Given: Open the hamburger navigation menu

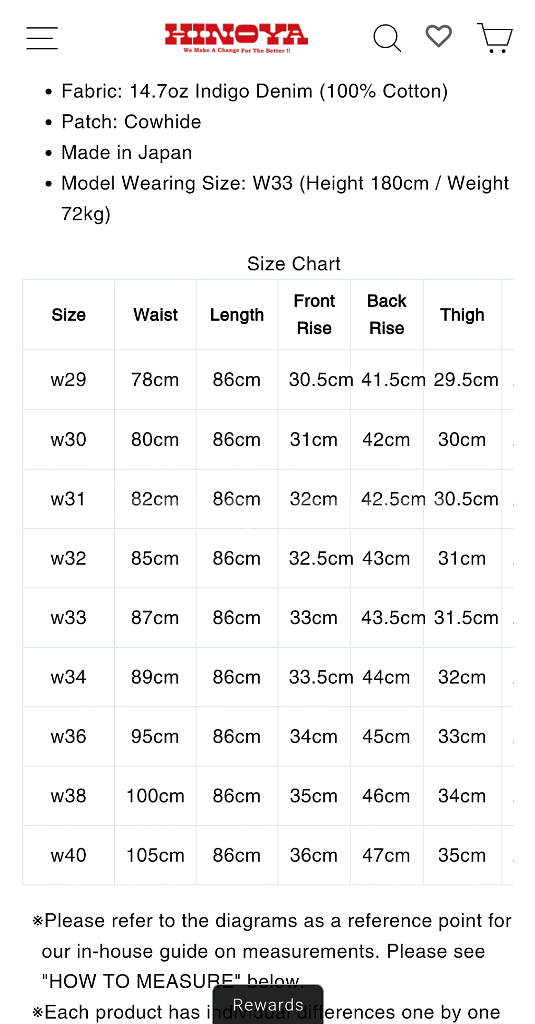Looking at the screenshot, I should 42,38.
